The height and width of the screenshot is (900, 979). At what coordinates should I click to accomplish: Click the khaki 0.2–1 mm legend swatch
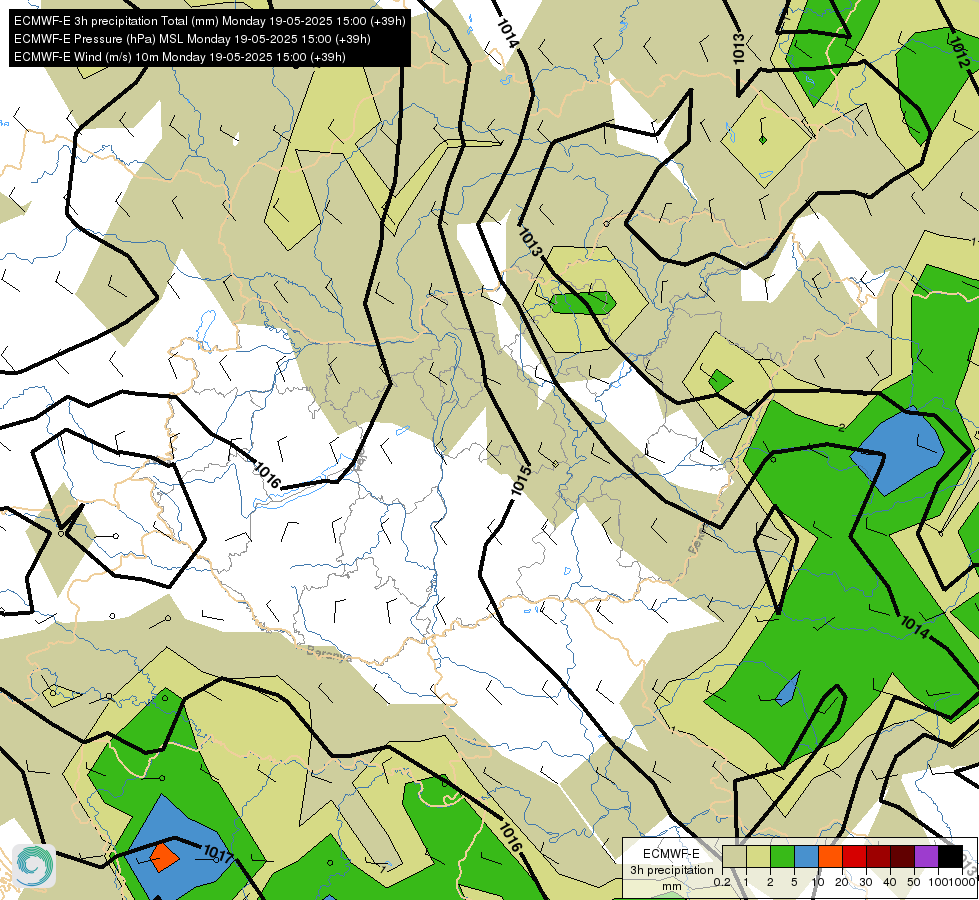(734, 856)
